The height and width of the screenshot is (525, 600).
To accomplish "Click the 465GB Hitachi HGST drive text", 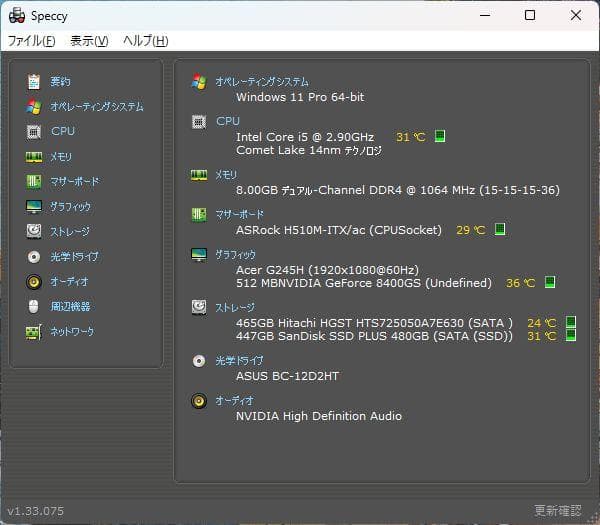I will click(374, 323).
